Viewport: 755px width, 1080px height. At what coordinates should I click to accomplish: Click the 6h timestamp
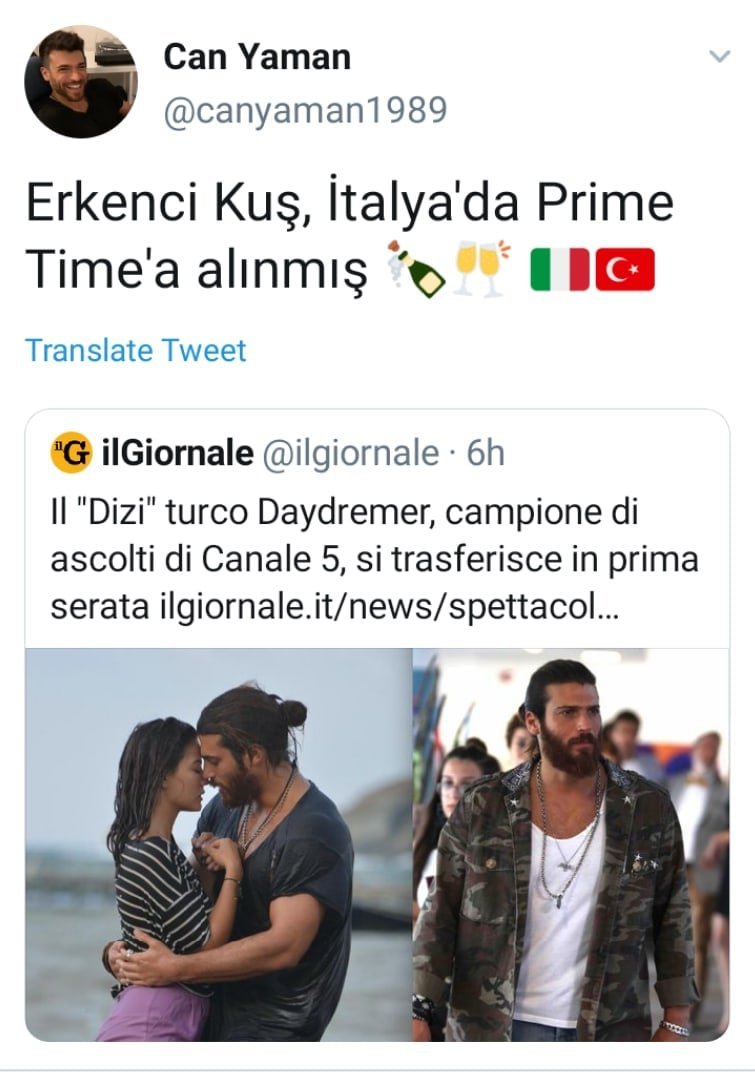point(486,454)
